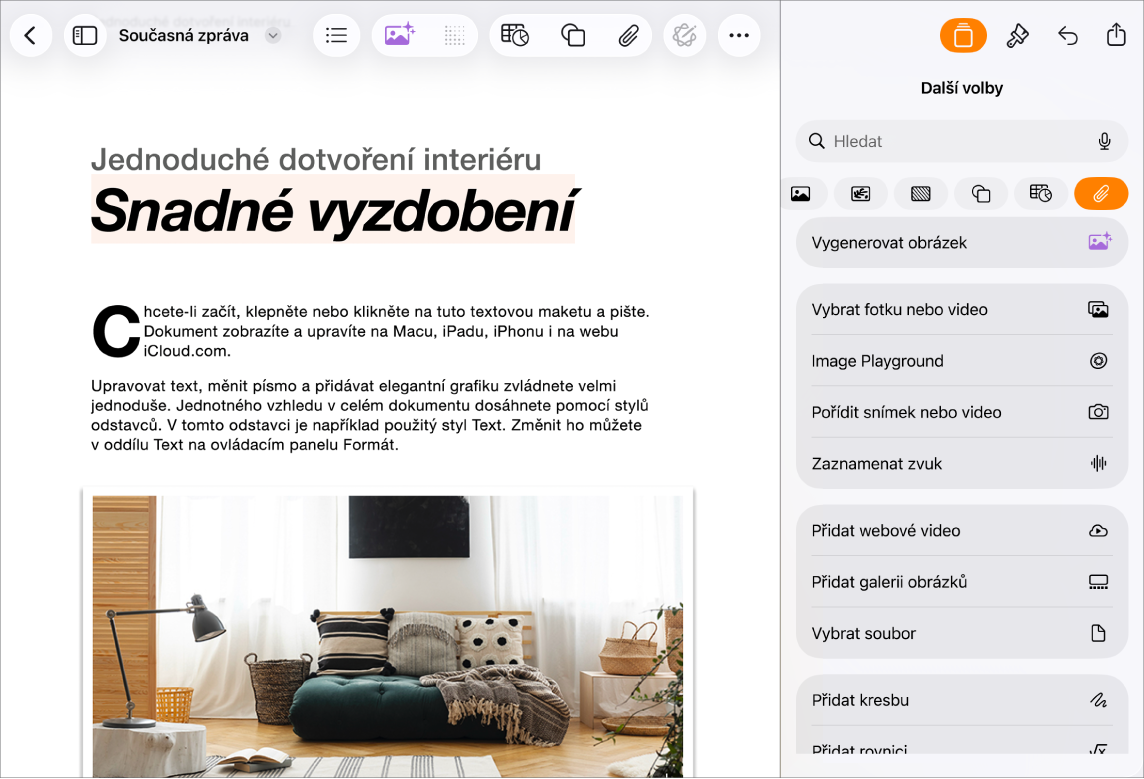Image resolution: width=1144 pixels, height=779 pixels.
Task: Choose Vygenerovat obrázek
Action: click(962, 243)
